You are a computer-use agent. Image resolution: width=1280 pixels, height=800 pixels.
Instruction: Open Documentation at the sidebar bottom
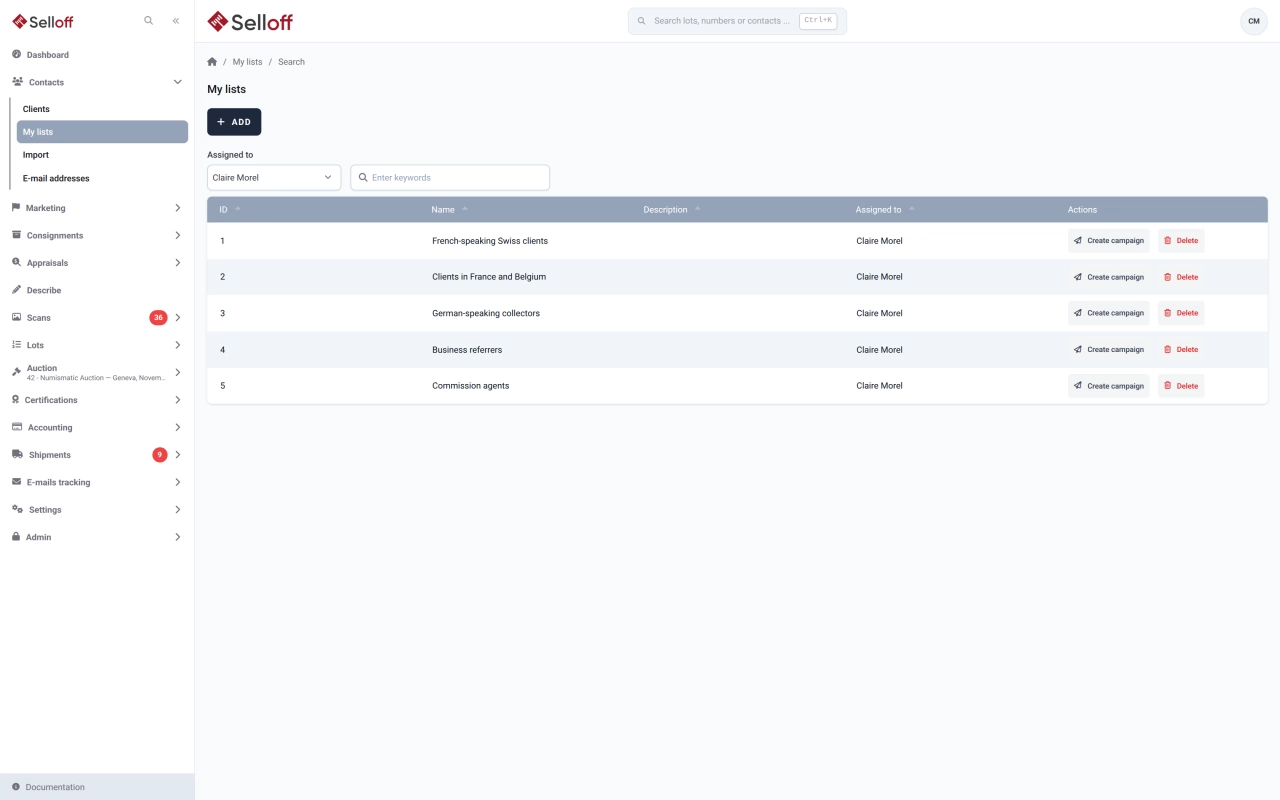tap(97, 787)
